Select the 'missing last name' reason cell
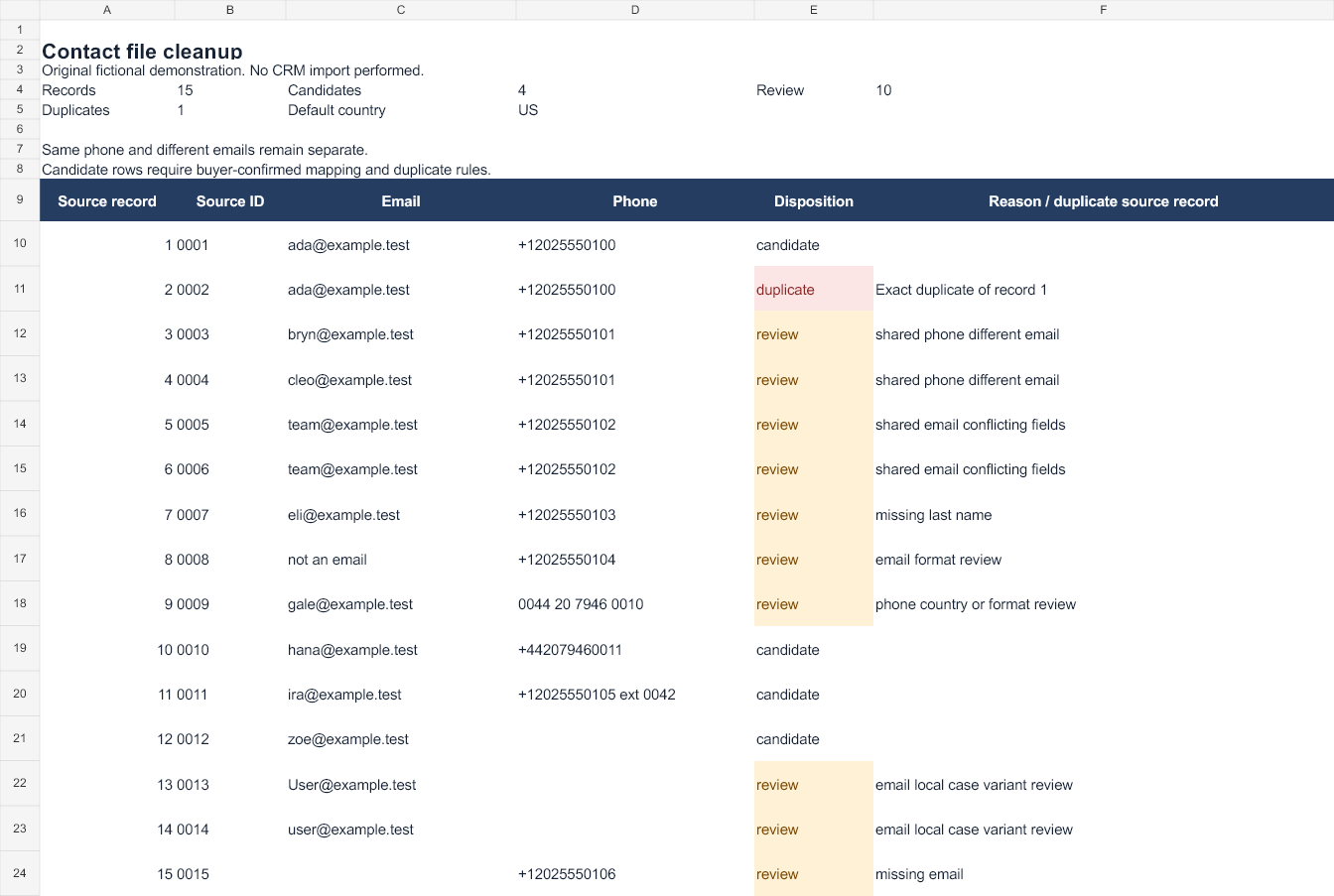The height and width of the screenshot is (896, 1334). pos(1104,515)
